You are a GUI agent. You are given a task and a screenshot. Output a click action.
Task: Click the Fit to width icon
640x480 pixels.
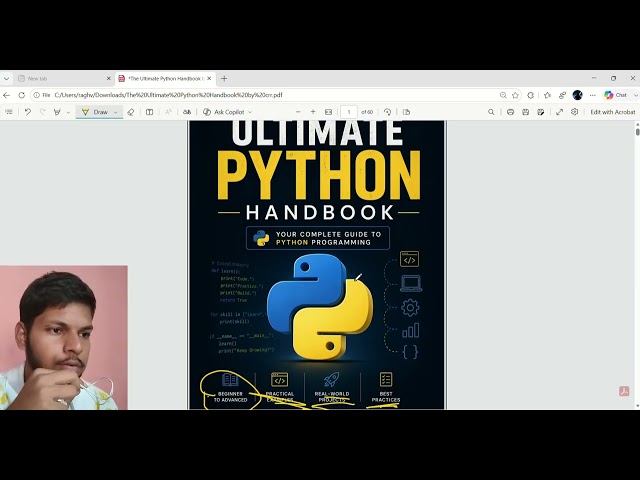click(328, 112)
